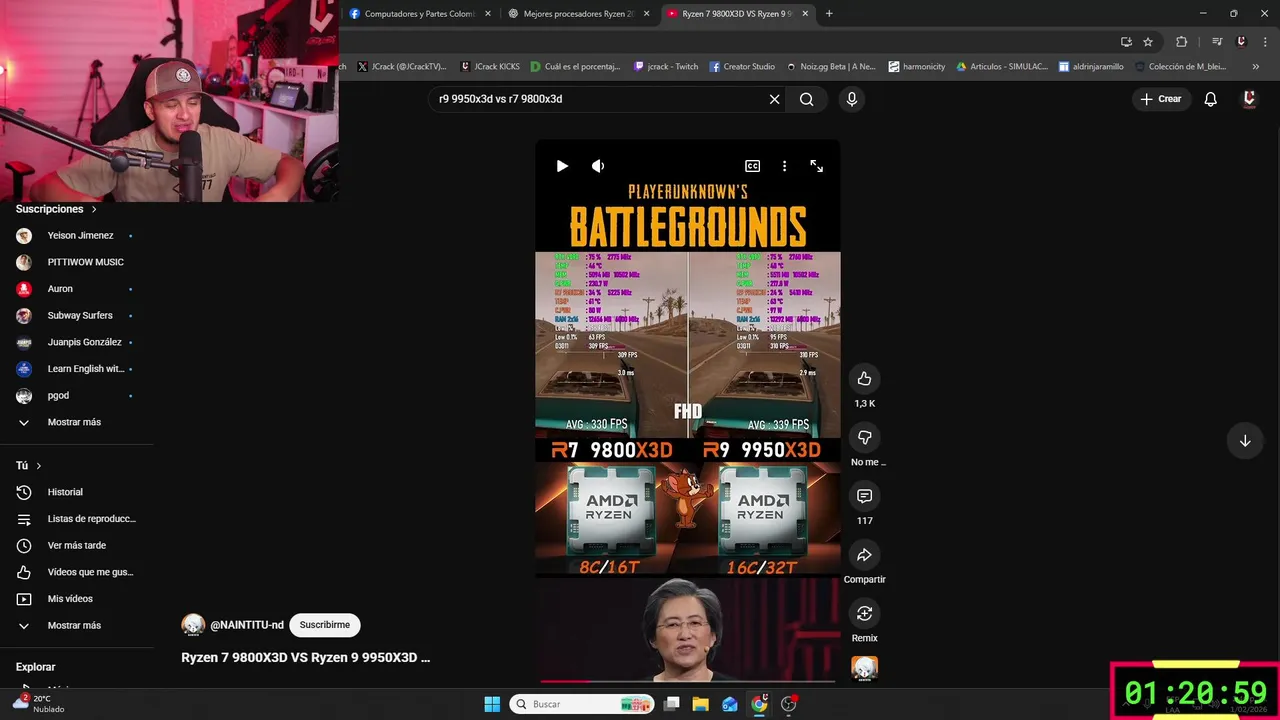
Task: Click the YouTube search magnifier button
Action: tap(806, 99)
